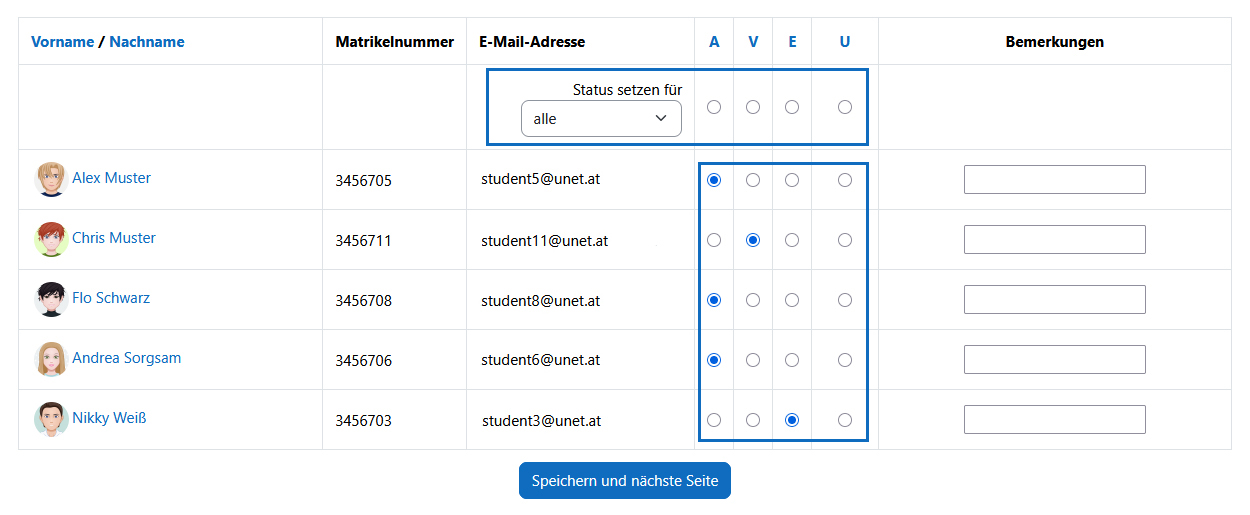Select status A for Alex Muster
The width and height of the screenshot is (1250, 515).
click(714, 180)
